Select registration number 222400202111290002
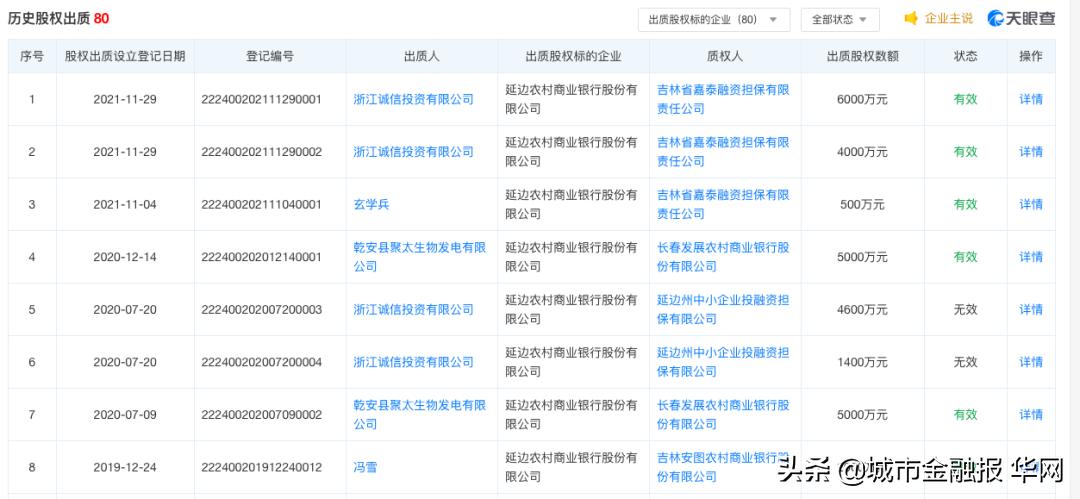 click(x=262, y=152)
